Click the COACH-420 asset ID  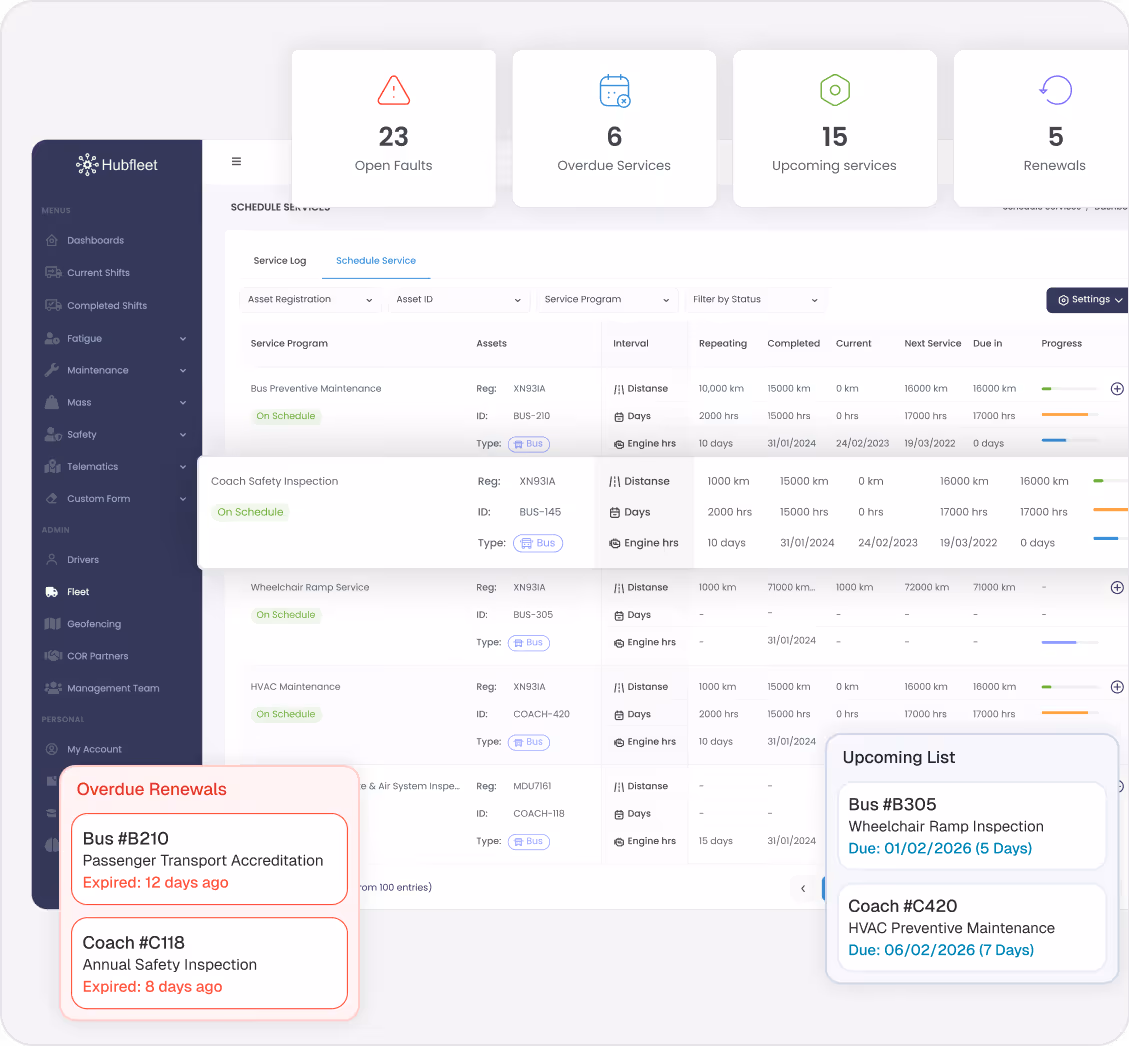[x=541, y=714]
